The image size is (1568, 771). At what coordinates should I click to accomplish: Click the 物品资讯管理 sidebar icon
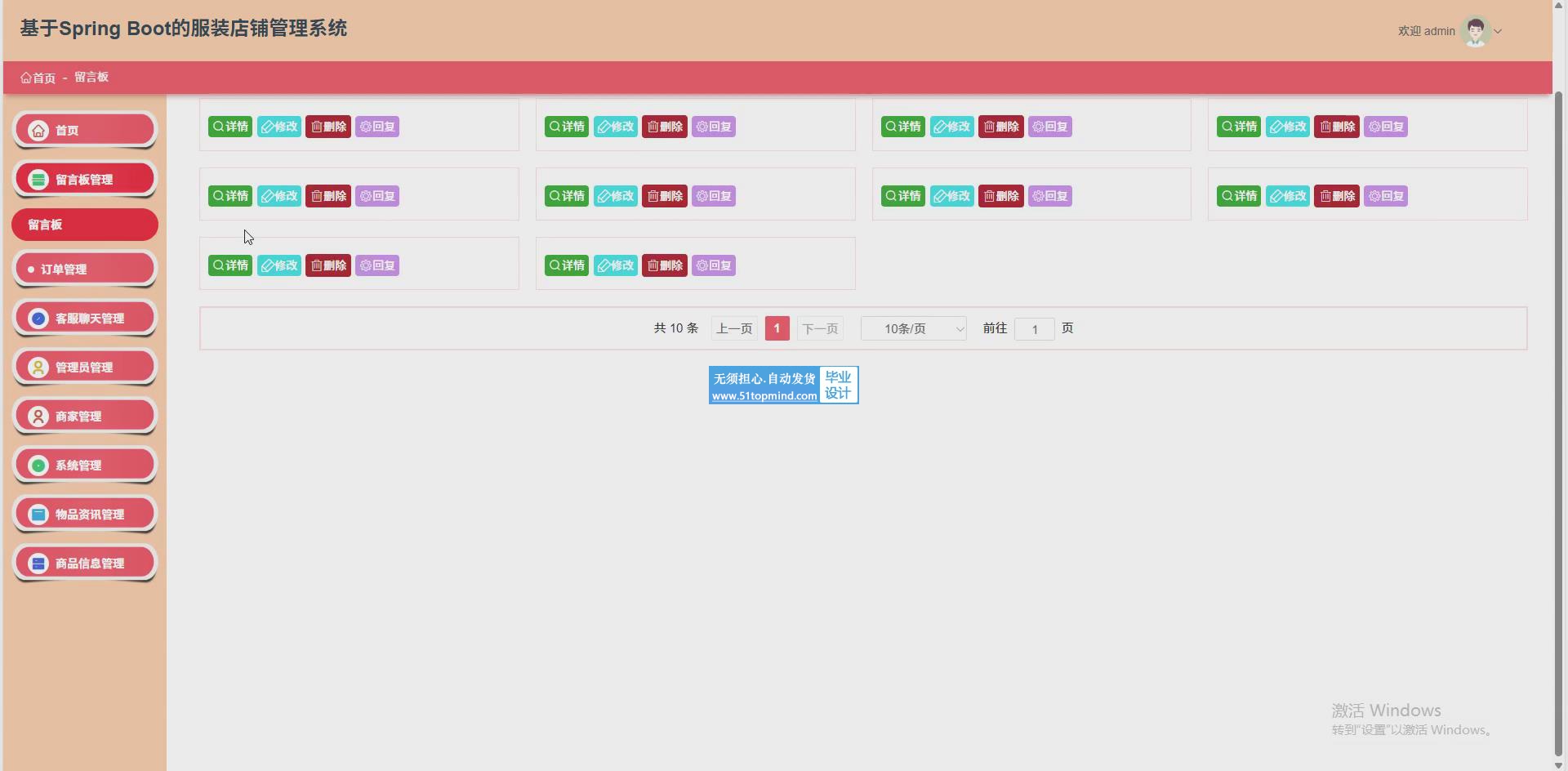tap(38, 515)
